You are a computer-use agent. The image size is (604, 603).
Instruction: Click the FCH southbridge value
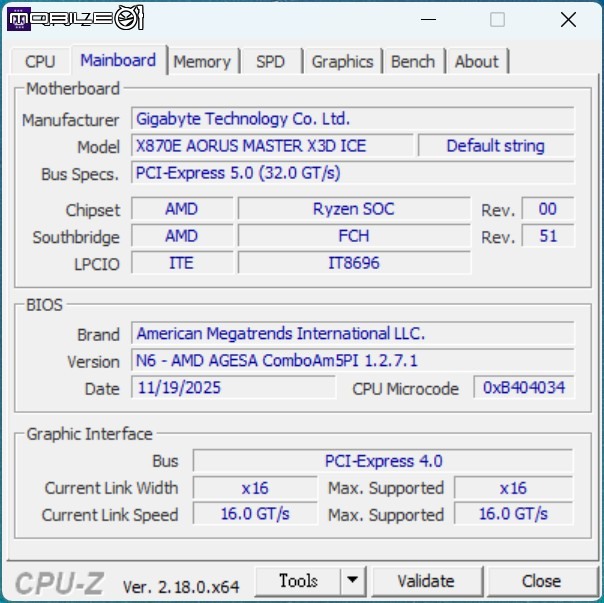[354, 236]
